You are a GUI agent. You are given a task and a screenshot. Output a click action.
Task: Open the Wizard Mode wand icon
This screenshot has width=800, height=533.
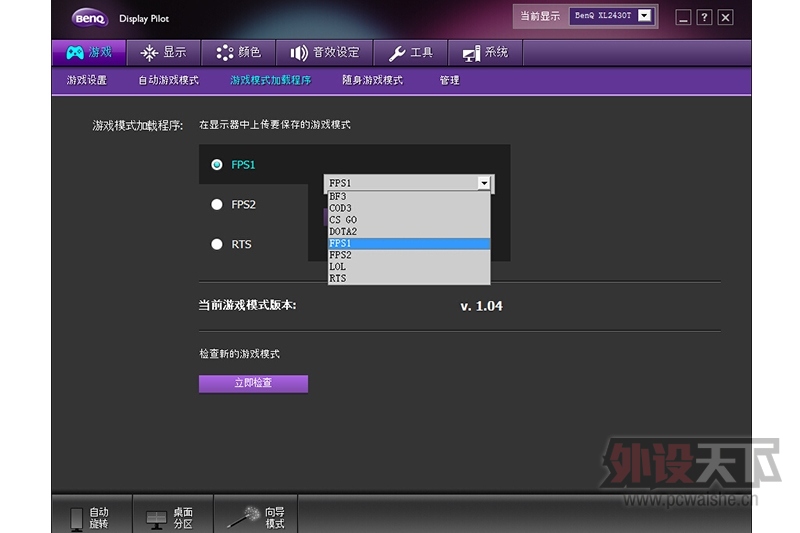[243, 517]
